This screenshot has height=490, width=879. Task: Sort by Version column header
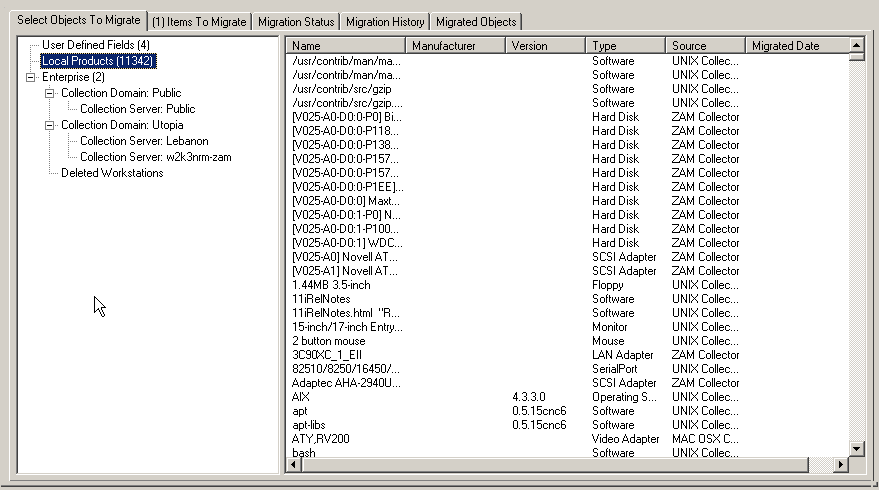[545, 46]
